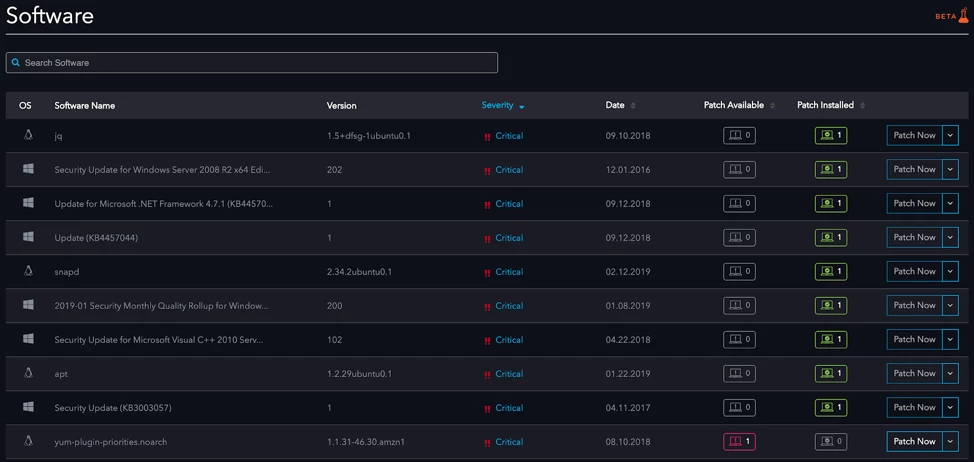Select the apt software name
Viewport: 974px width, 462px height.
pos(60,374)
